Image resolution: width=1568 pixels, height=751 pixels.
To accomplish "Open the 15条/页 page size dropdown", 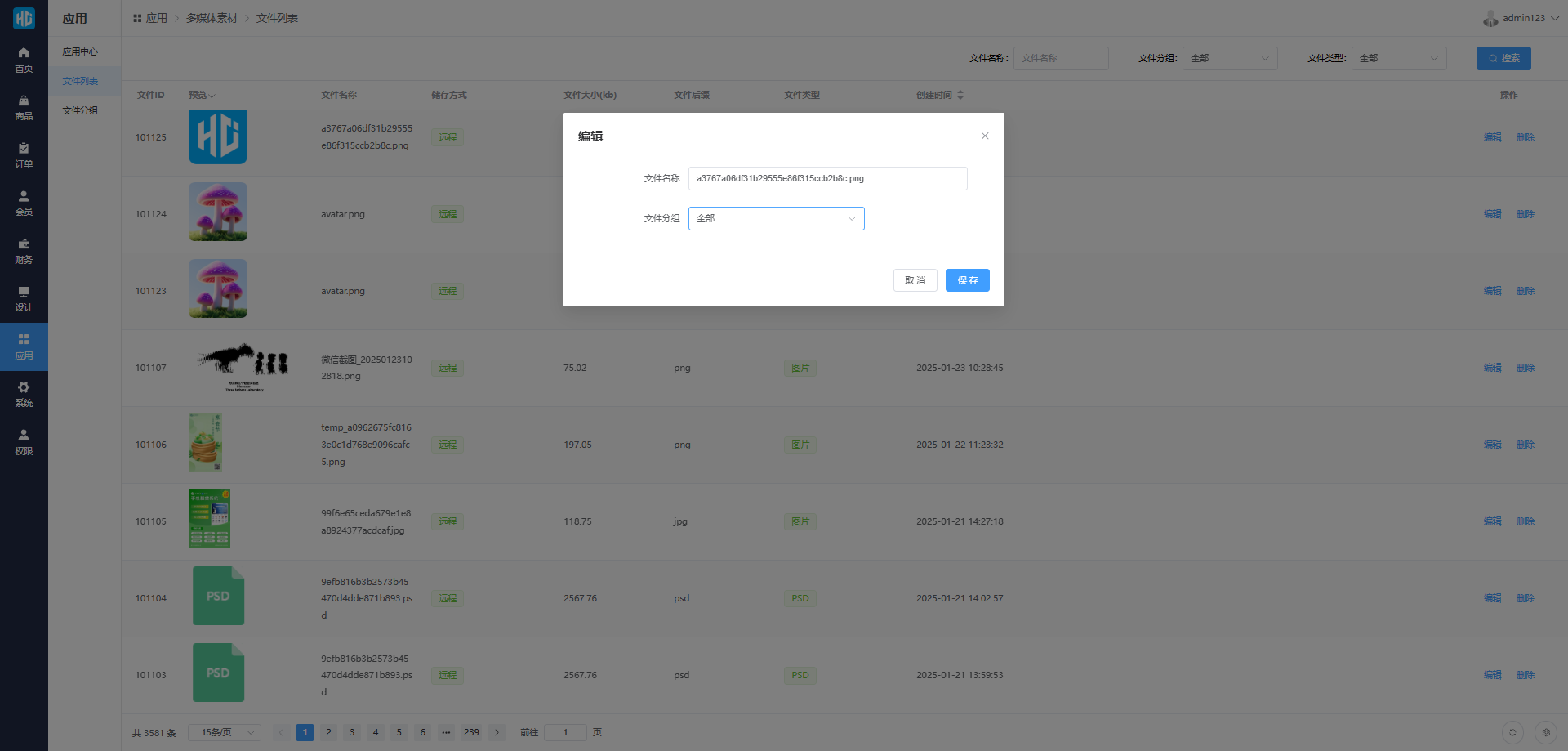I will pyautogui.click(x=225, y=732).
